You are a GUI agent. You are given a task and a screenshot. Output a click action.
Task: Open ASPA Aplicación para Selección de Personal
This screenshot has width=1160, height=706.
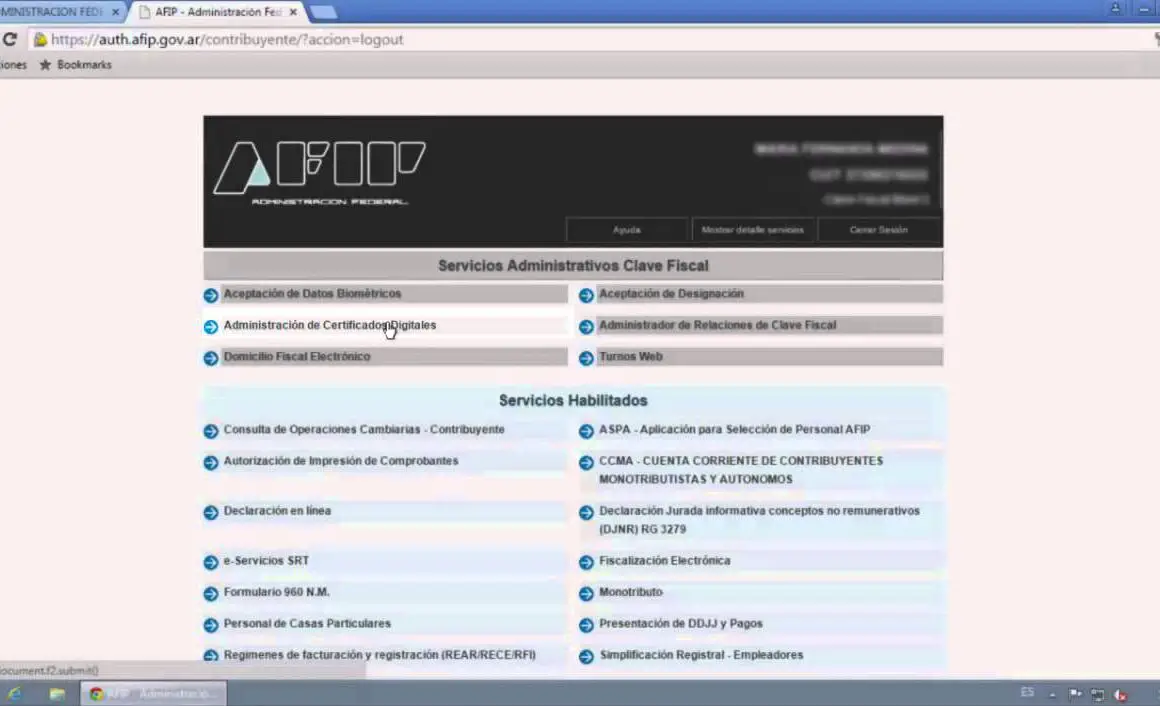735,429
